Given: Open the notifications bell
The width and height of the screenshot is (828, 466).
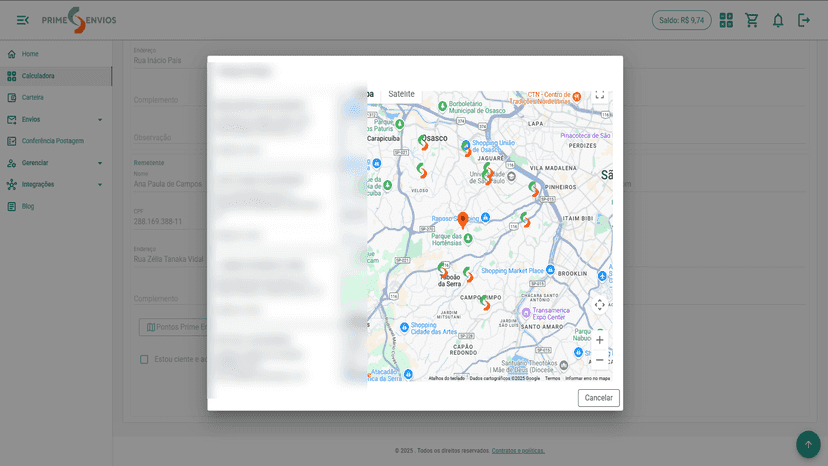Looking at the screenshot, I should click(778, 21).
